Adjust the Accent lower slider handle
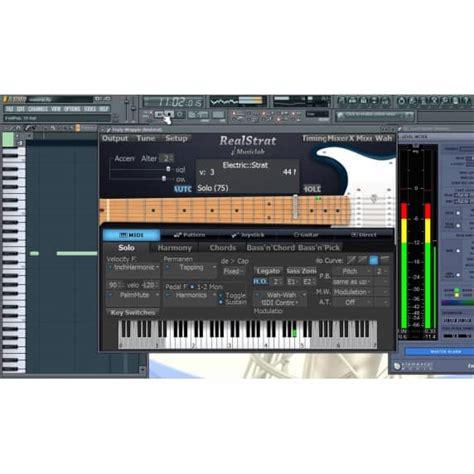The height and width of the screenshot is (474, 474). 164,179
